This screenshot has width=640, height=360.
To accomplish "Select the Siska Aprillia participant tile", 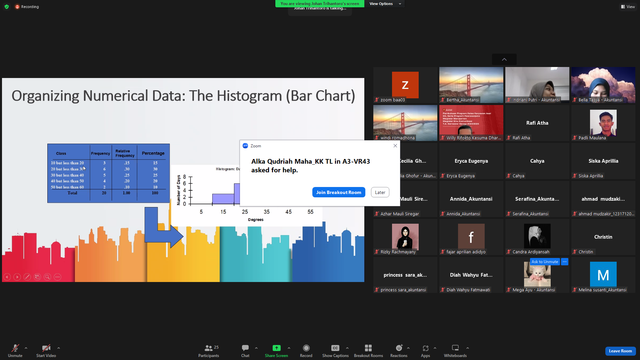I will tap(603, 161).
